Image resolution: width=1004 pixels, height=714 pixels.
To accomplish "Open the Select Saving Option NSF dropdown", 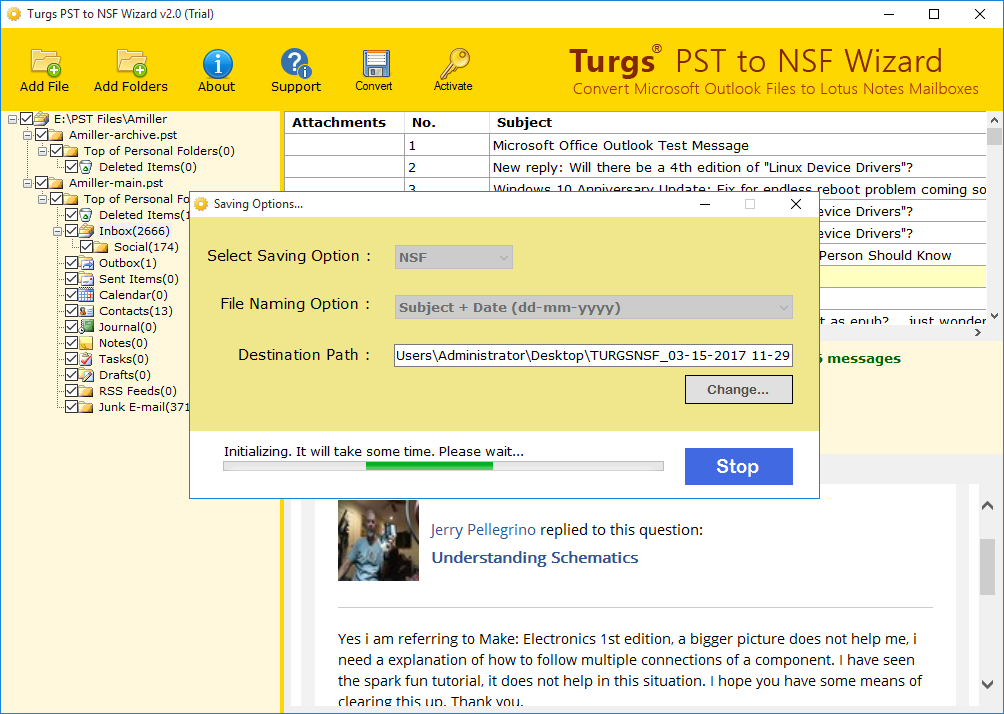I will coord(454,257).
